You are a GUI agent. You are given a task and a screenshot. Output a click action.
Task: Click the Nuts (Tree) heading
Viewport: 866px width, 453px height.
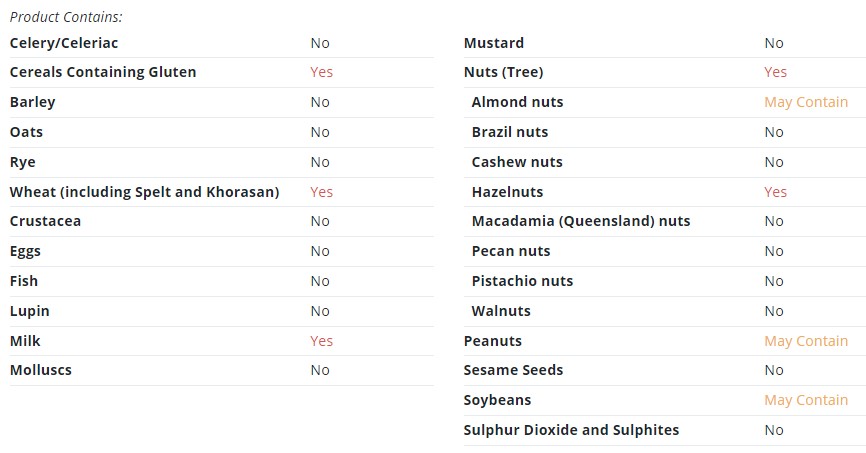point(503,72)
